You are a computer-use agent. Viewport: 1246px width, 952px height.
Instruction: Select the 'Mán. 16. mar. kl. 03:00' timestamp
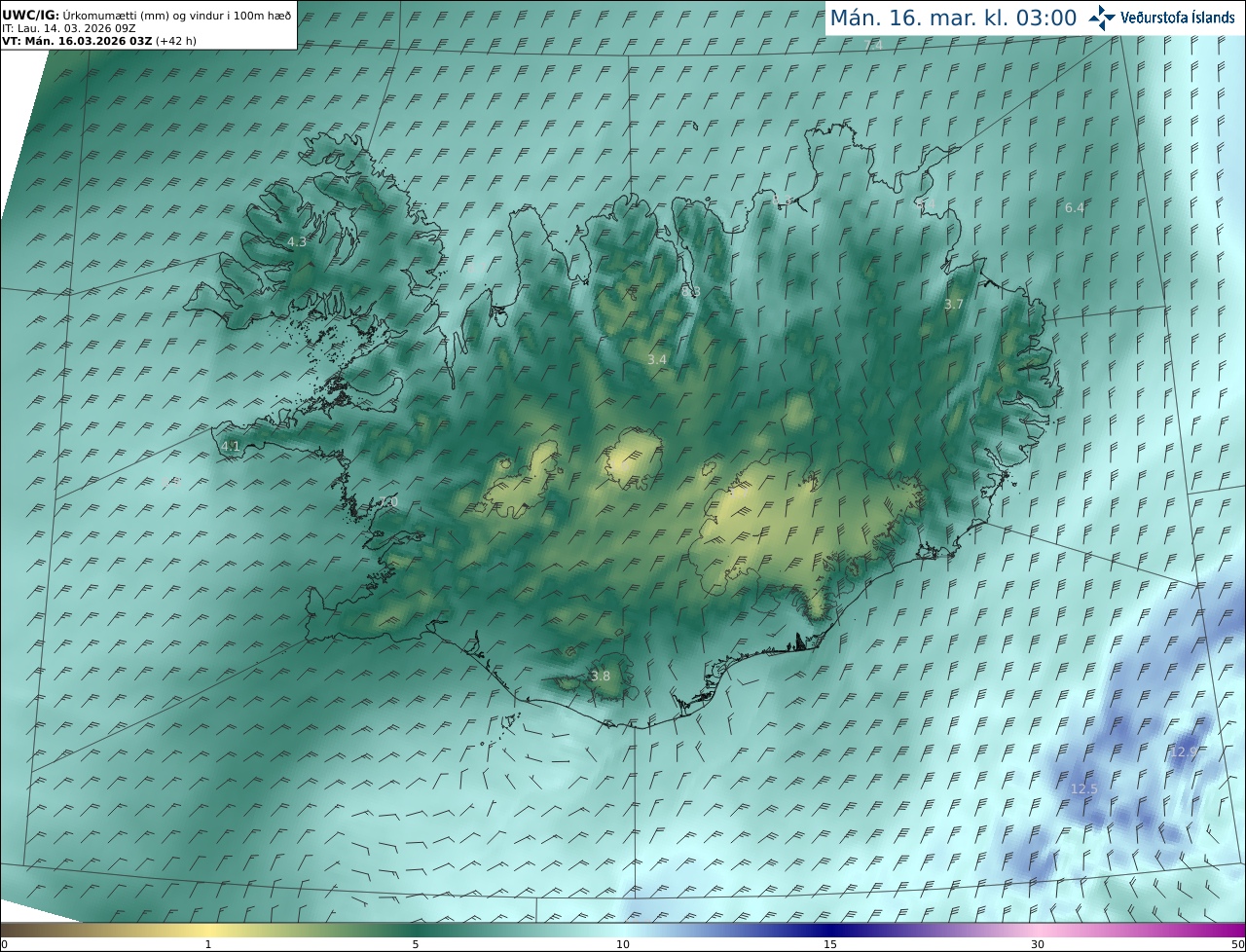click(x=953, y=18)
